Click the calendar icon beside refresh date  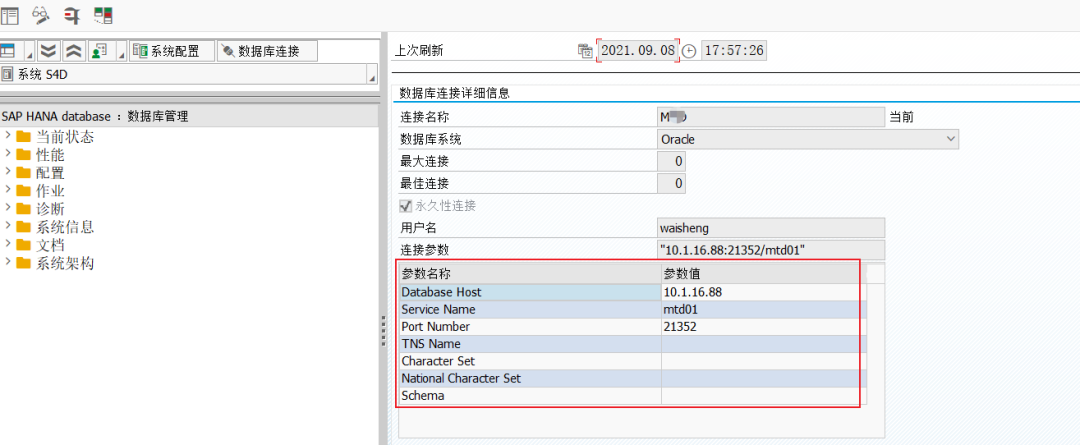click(585, 51)
